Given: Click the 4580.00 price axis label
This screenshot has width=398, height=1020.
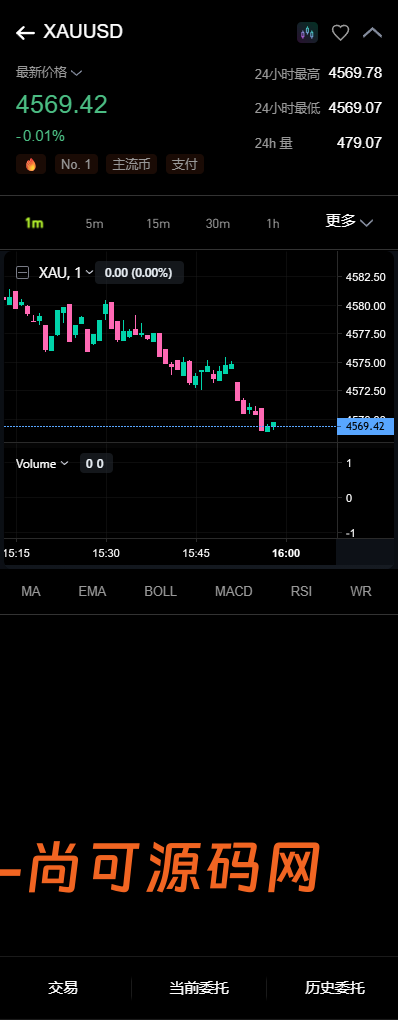Looking at the screenshot, I should tap(365, 306).
